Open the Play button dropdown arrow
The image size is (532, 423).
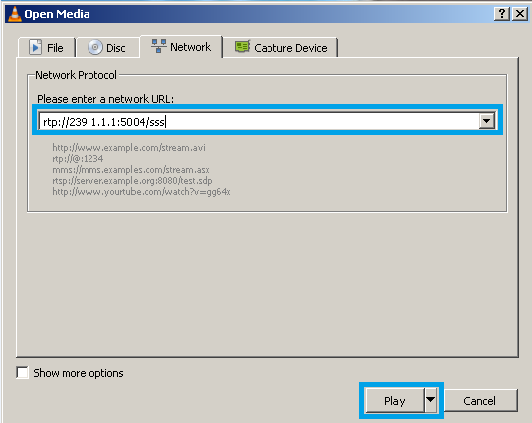430,400
